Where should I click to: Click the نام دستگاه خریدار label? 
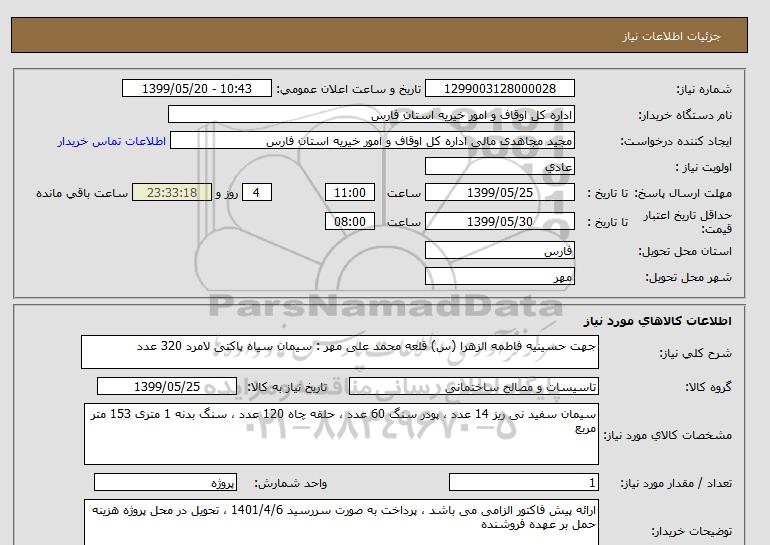(685, 115)
